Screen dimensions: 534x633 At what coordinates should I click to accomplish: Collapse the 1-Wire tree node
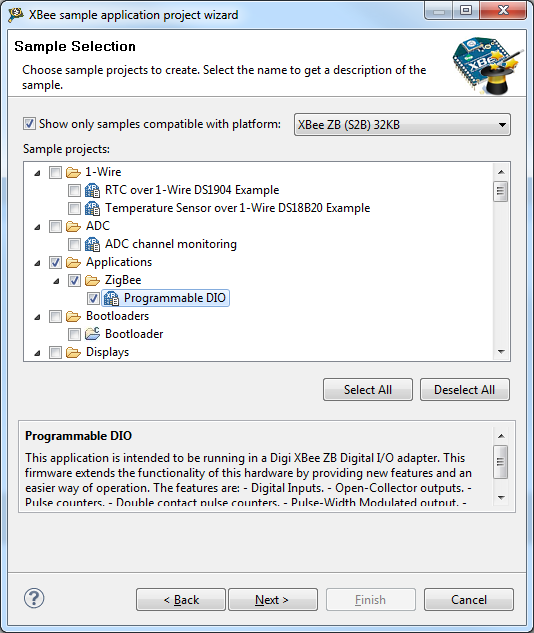(x=38, y=173)
